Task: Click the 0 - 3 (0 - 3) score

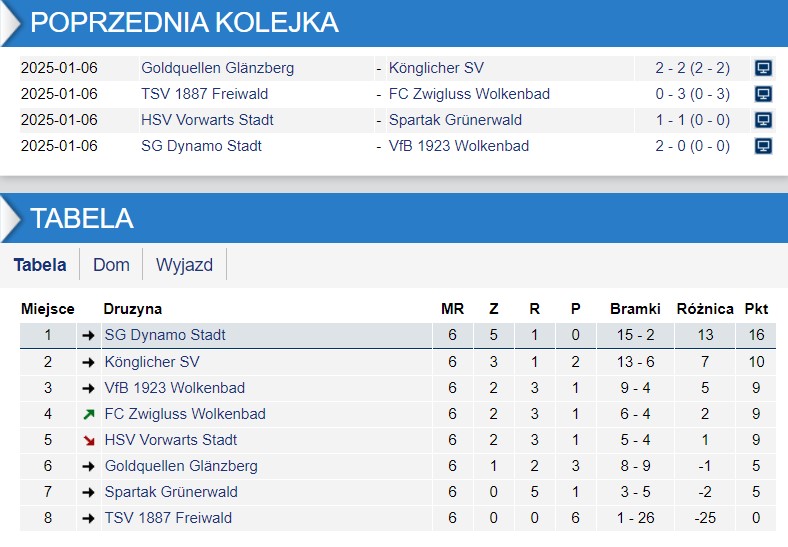Action: 692,94
